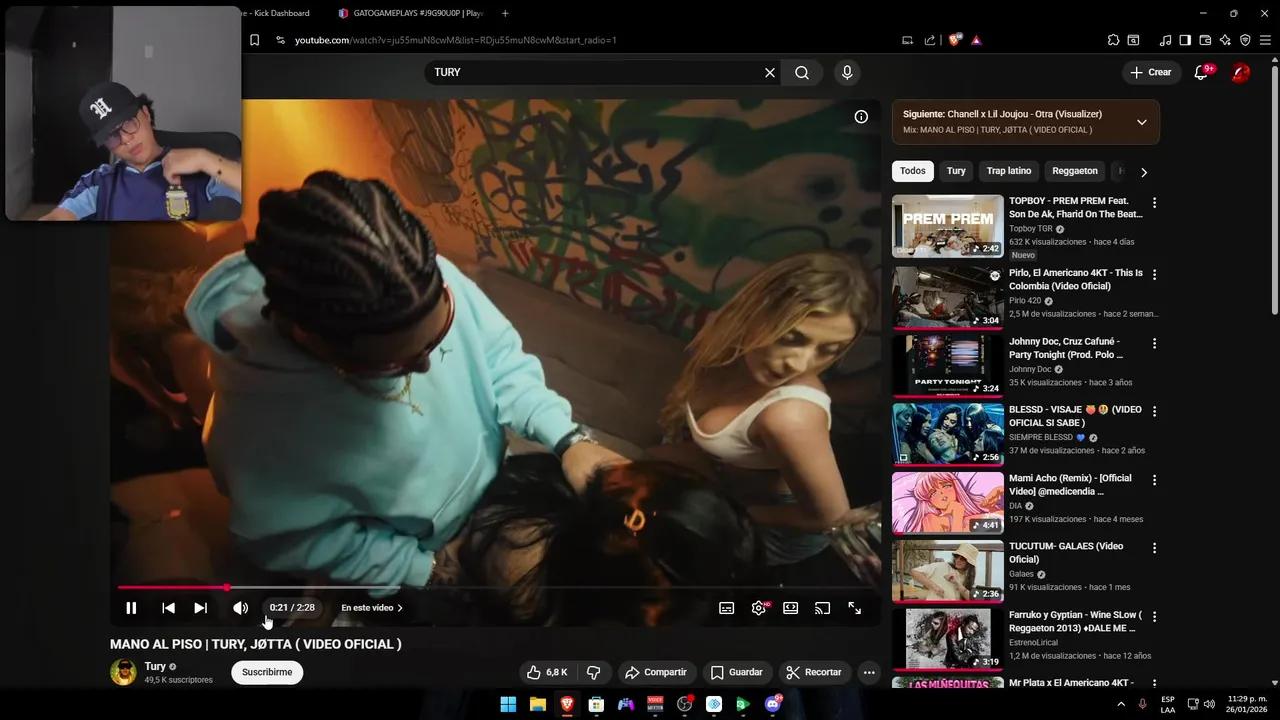
Task: Enter fullscreen mode on the player
Action: click(x=854, y=607)
